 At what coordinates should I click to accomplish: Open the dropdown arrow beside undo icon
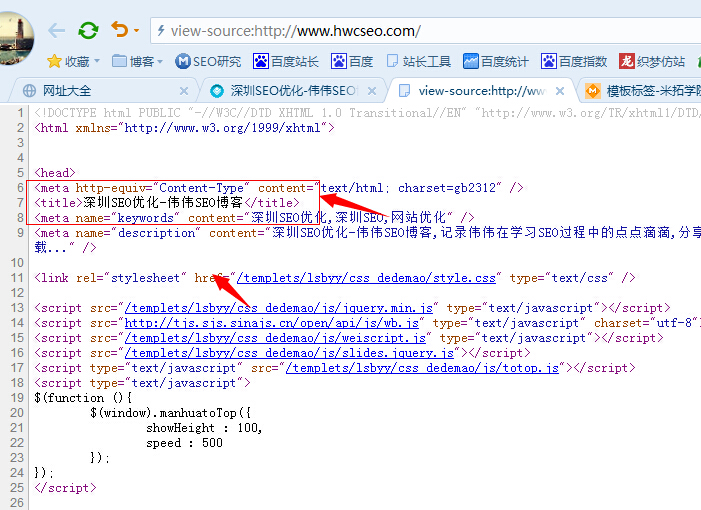pyautogui.click(x=136, y=31)
